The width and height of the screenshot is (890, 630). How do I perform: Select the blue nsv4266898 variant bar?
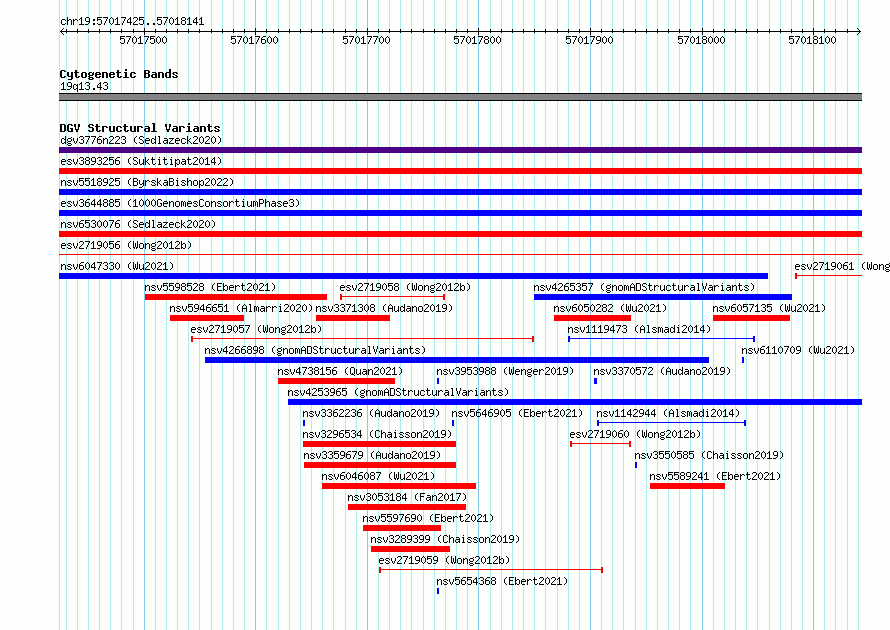coord(457,360)
